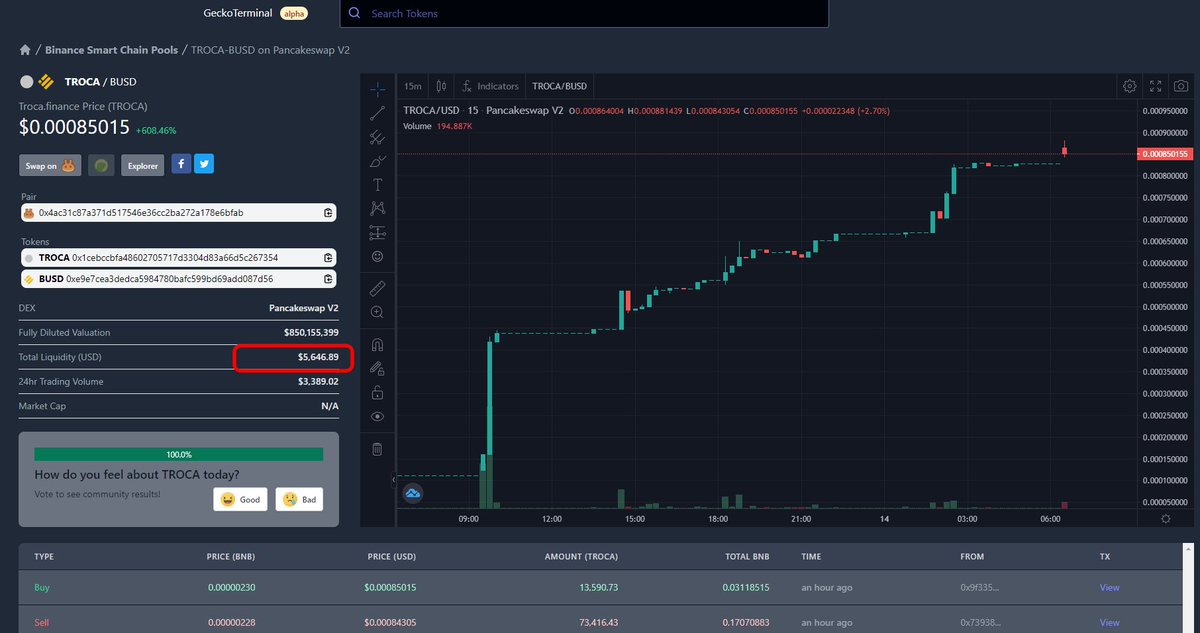
Task: Share on Twitter
Action: [204, 164]
